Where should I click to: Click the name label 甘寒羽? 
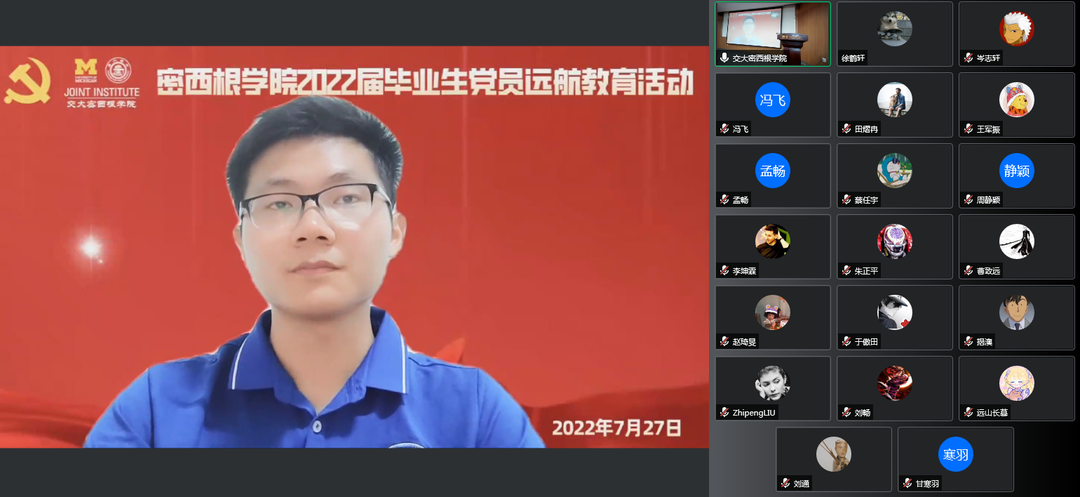point(927,483)
